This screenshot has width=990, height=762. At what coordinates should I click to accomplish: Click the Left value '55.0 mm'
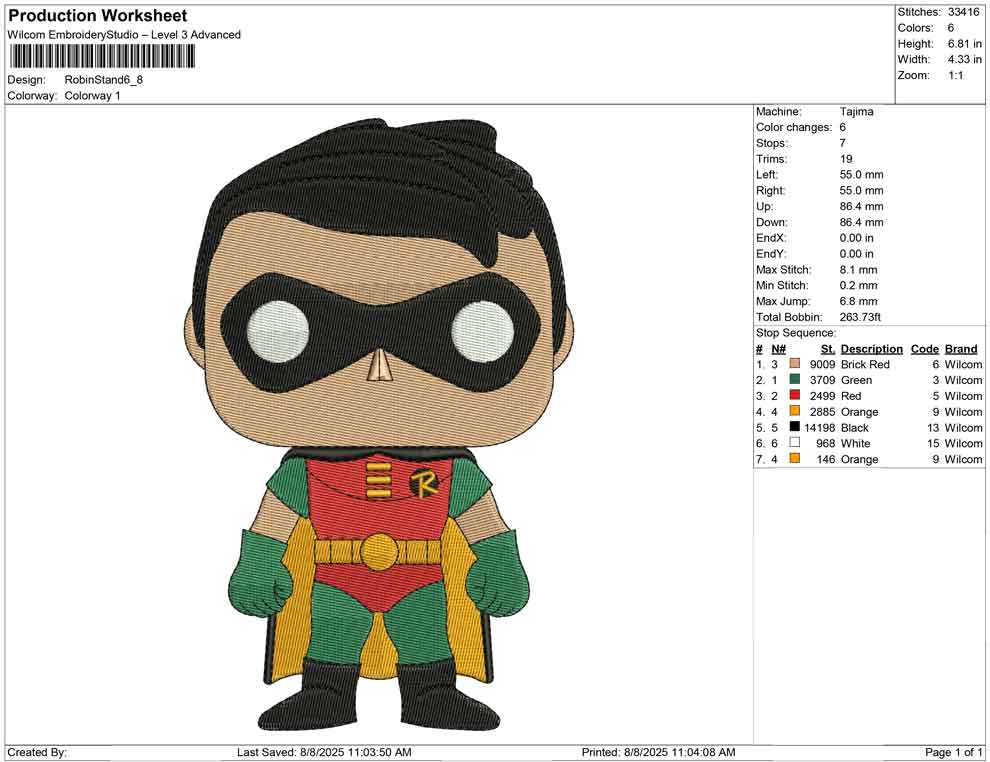click(861, 175)
